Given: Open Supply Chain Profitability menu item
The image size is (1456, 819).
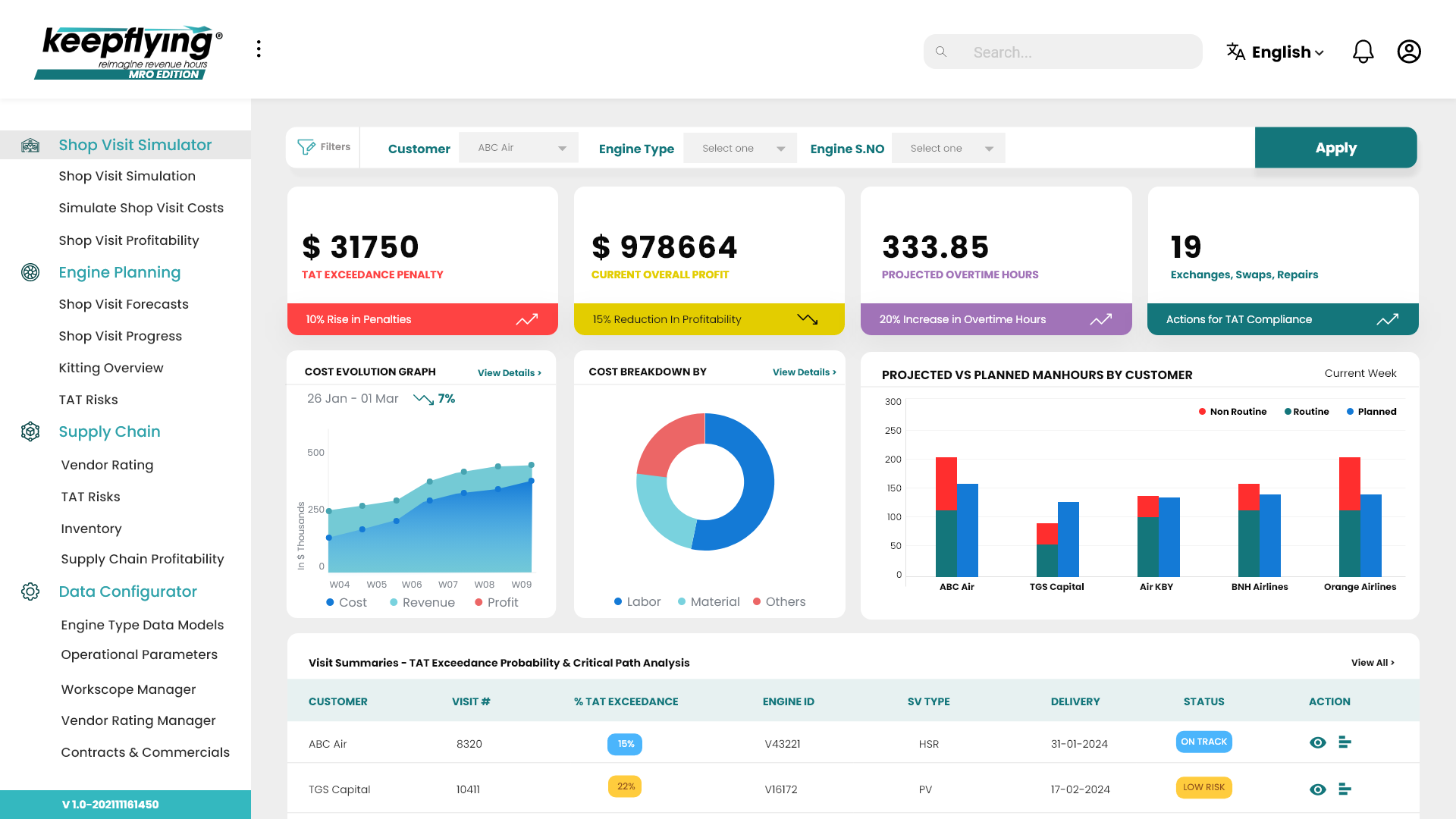Looking at the screenshot, I should 143,559.
